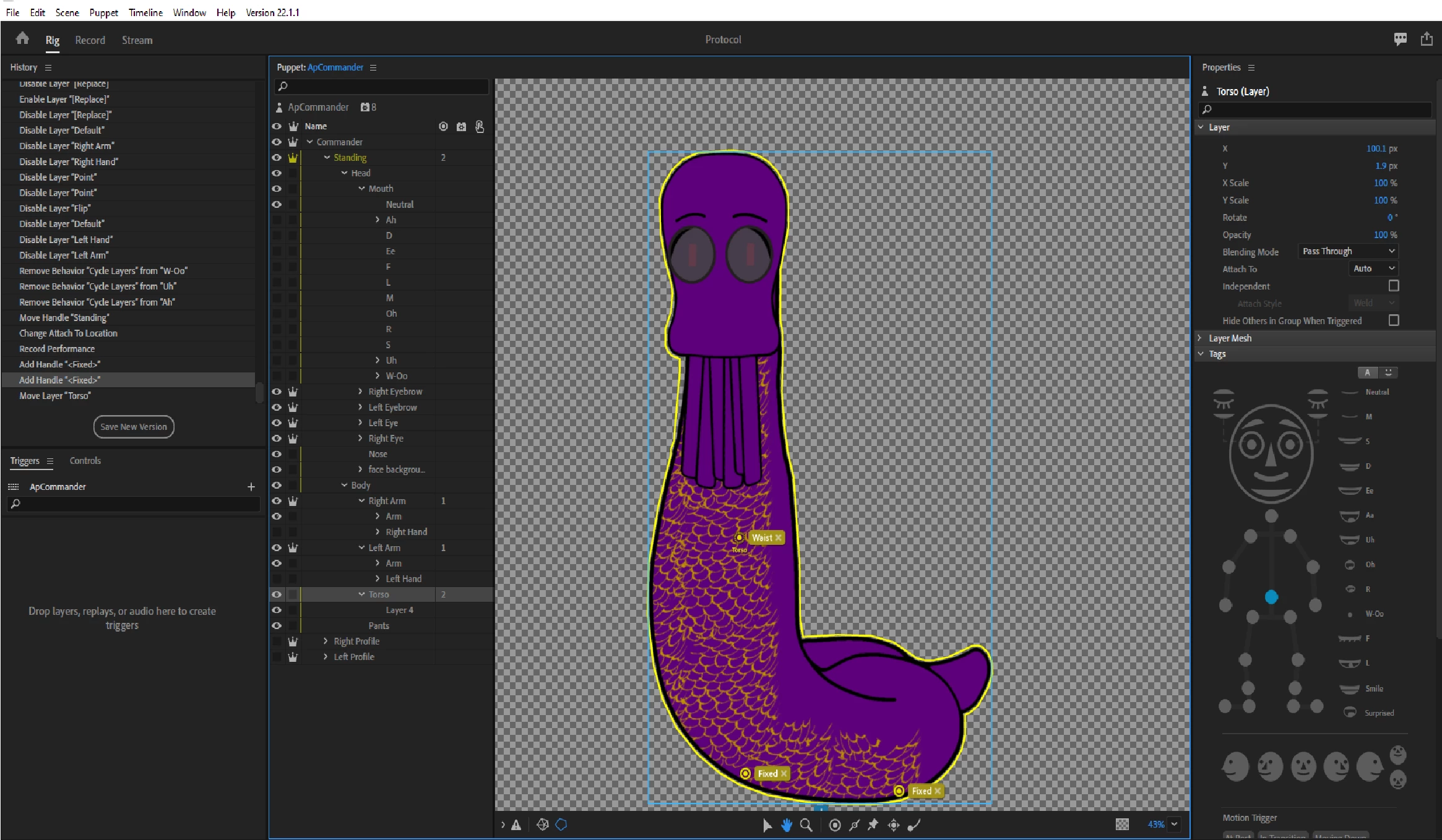Viewport: 1442px width, 840px height.
Task: Open the Controls panel tab
Action: (85, 461)
